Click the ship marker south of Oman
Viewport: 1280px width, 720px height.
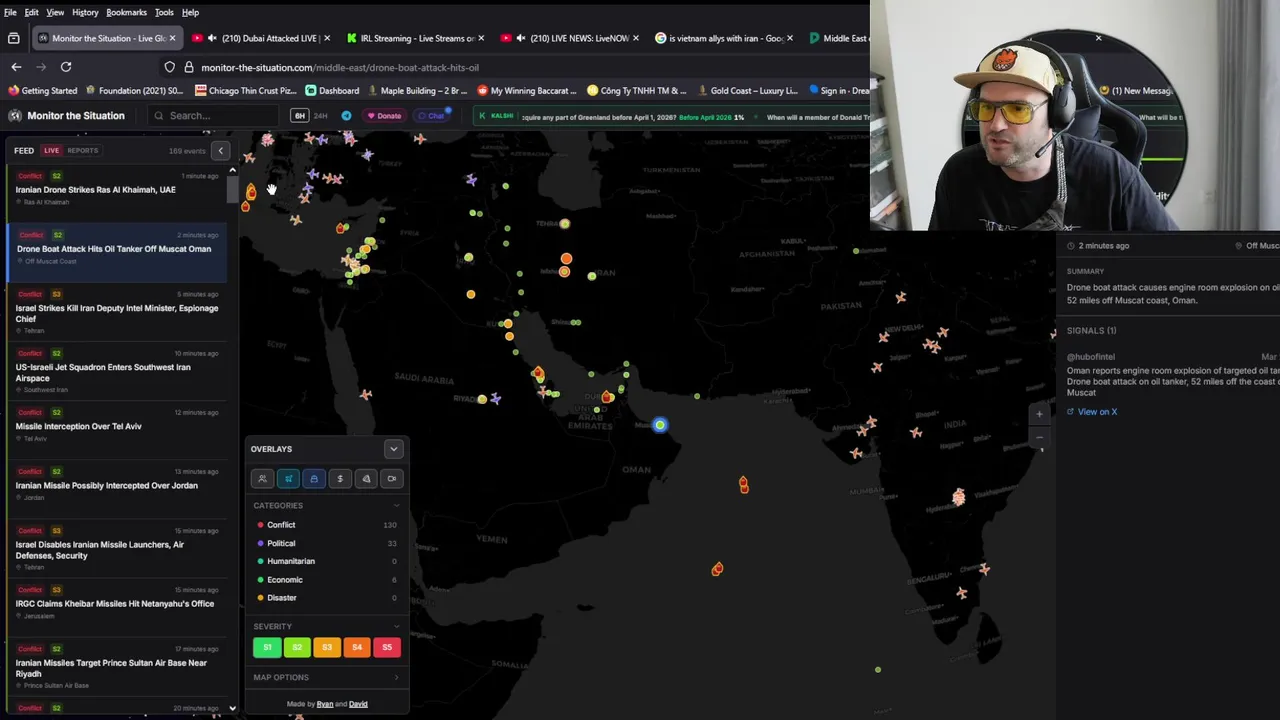coord(743,485)
